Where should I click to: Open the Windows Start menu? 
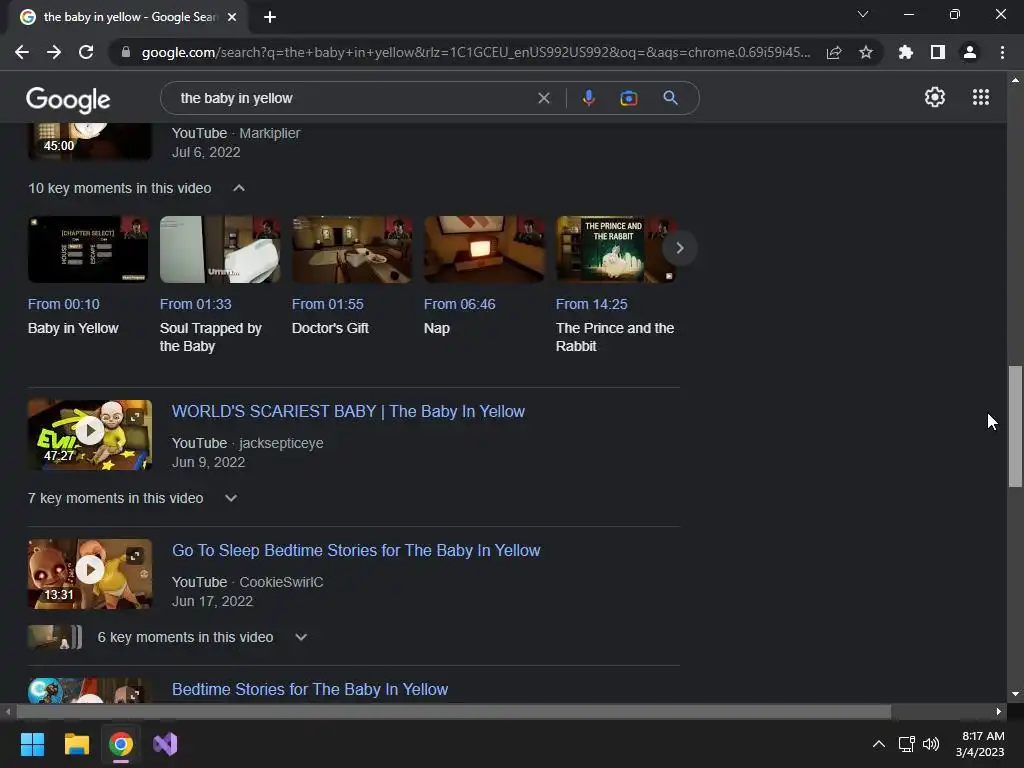(32, 744)
